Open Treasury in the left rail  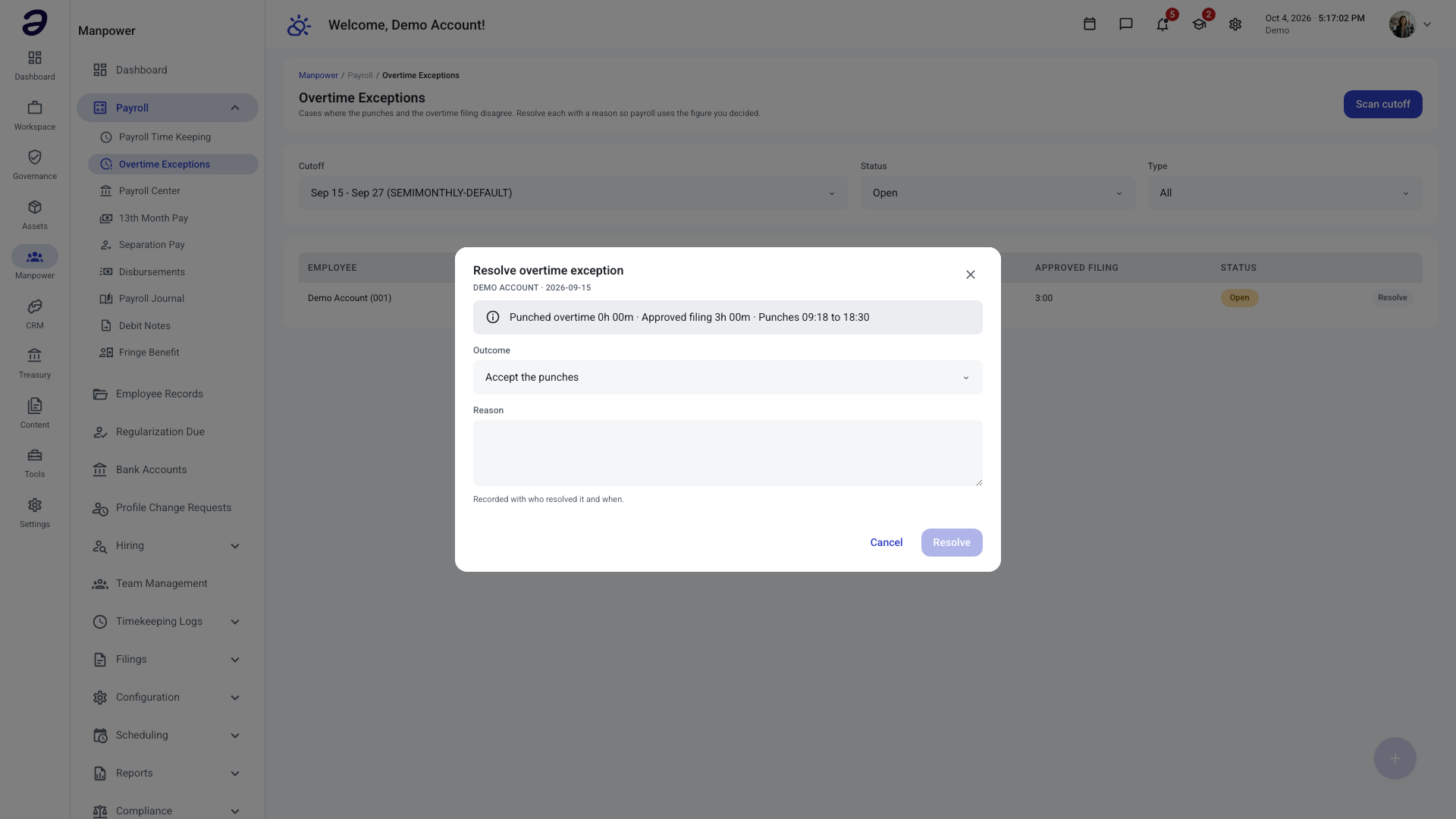point(35,363)
